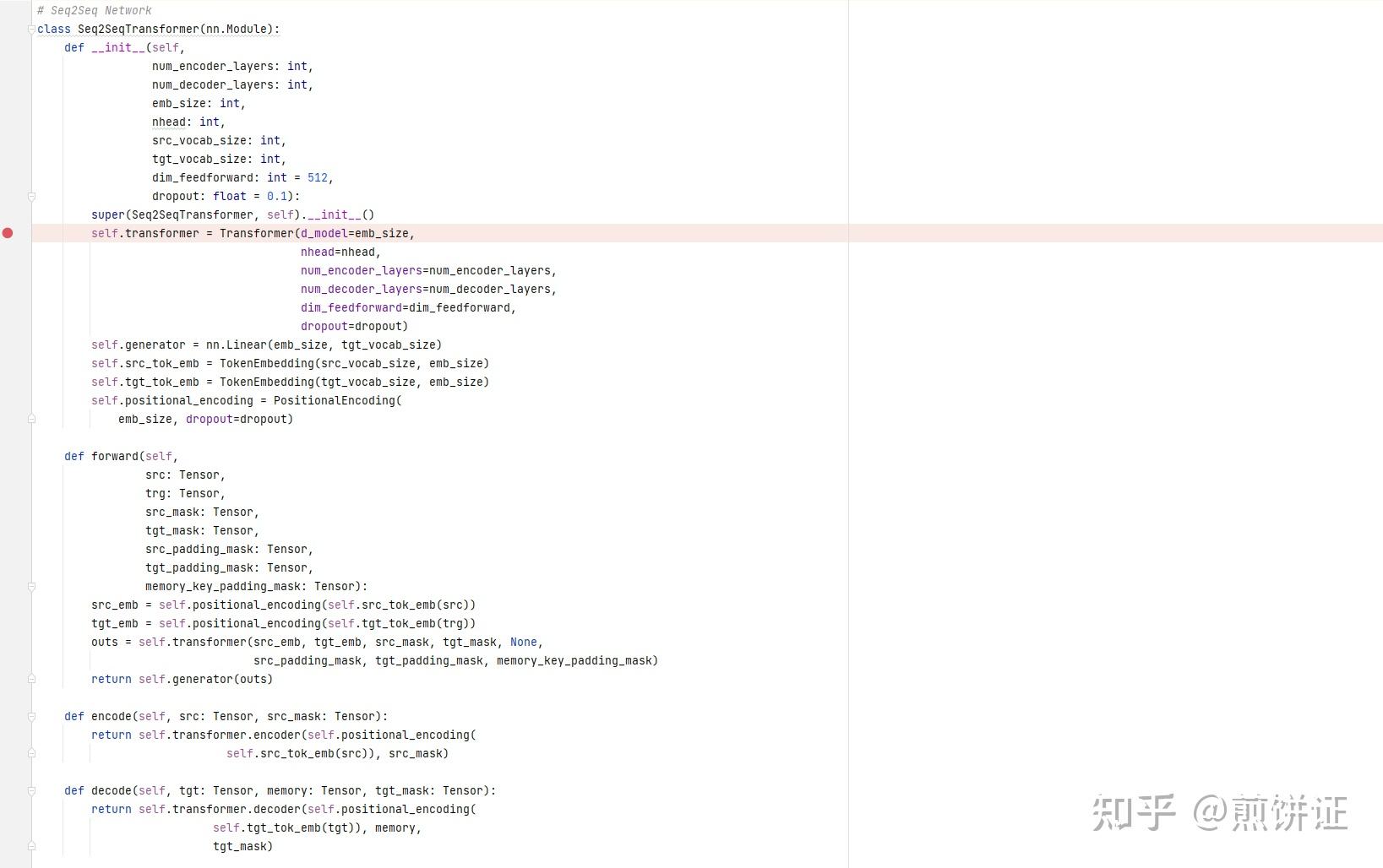The width and height of the screenshot is (1383, 868).
Task: Place cursor on memory_key_padding_mask parameter
Action: click(x=224, y=586)
